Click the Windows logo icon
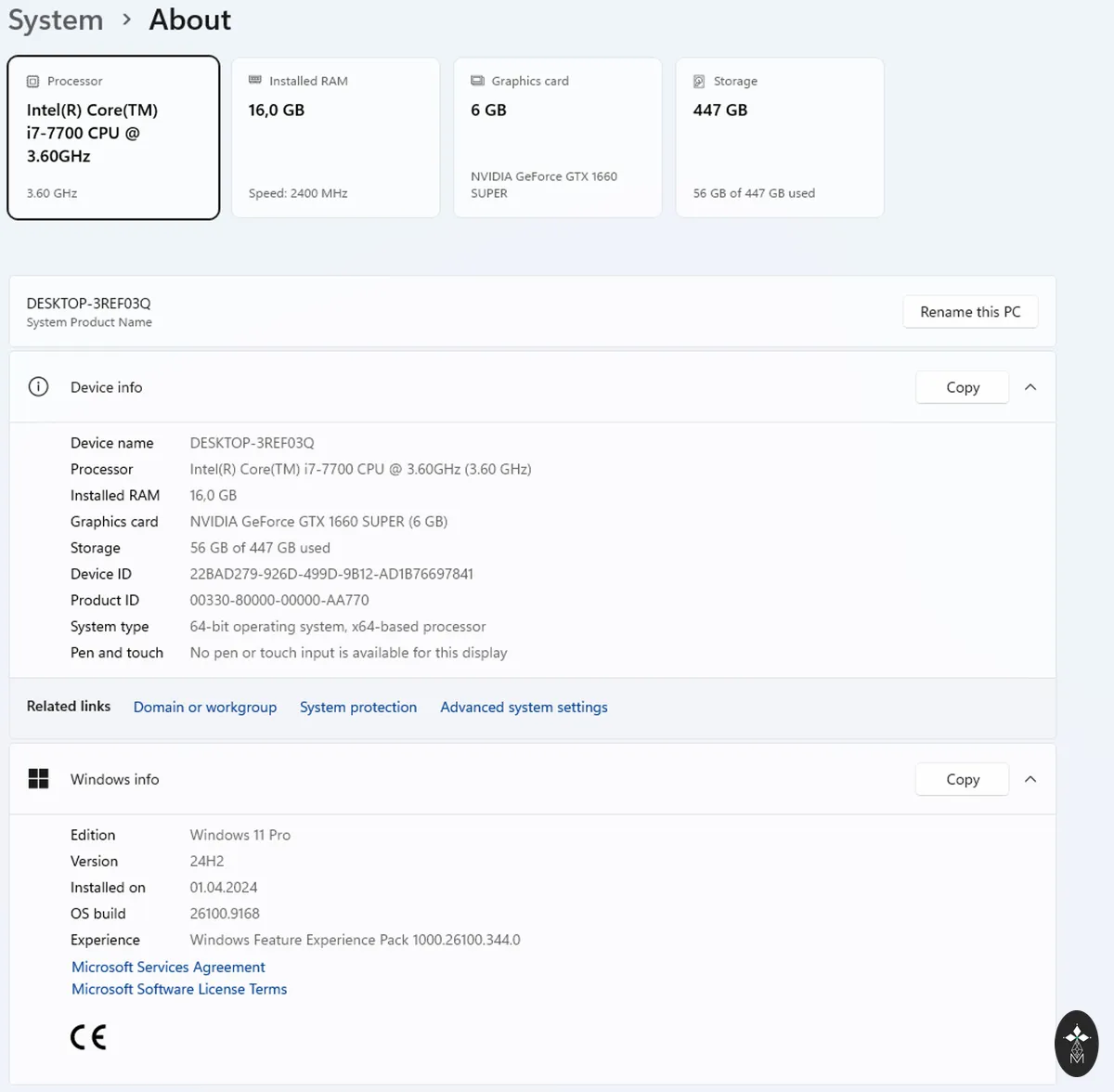The image size is (1114, 1092). click(38, 779)
